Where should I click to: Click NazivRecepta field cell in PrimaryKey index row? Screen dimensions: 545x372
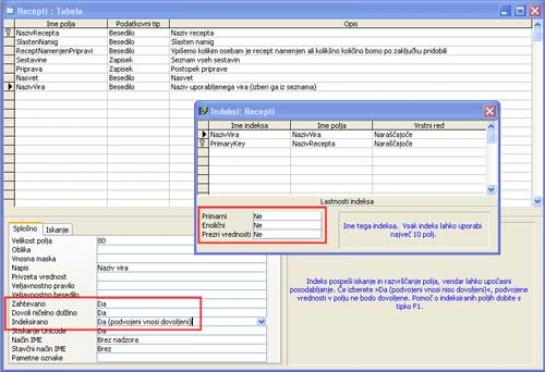pos(331,143)
